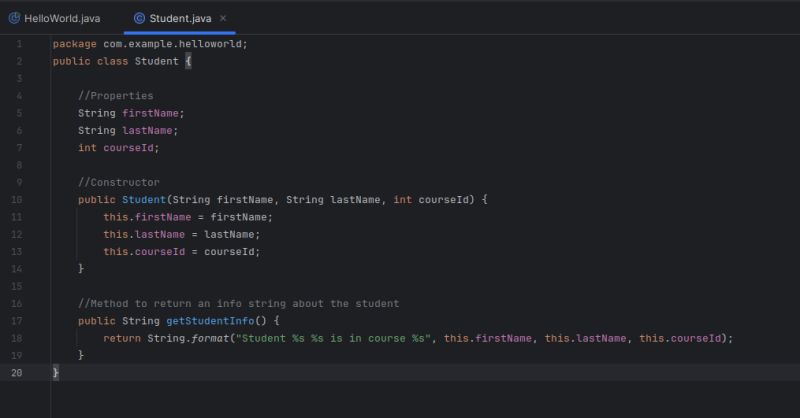800x418 pixels.
Task: Click the closing brace on line 20
Action: [x=56, y=373]
